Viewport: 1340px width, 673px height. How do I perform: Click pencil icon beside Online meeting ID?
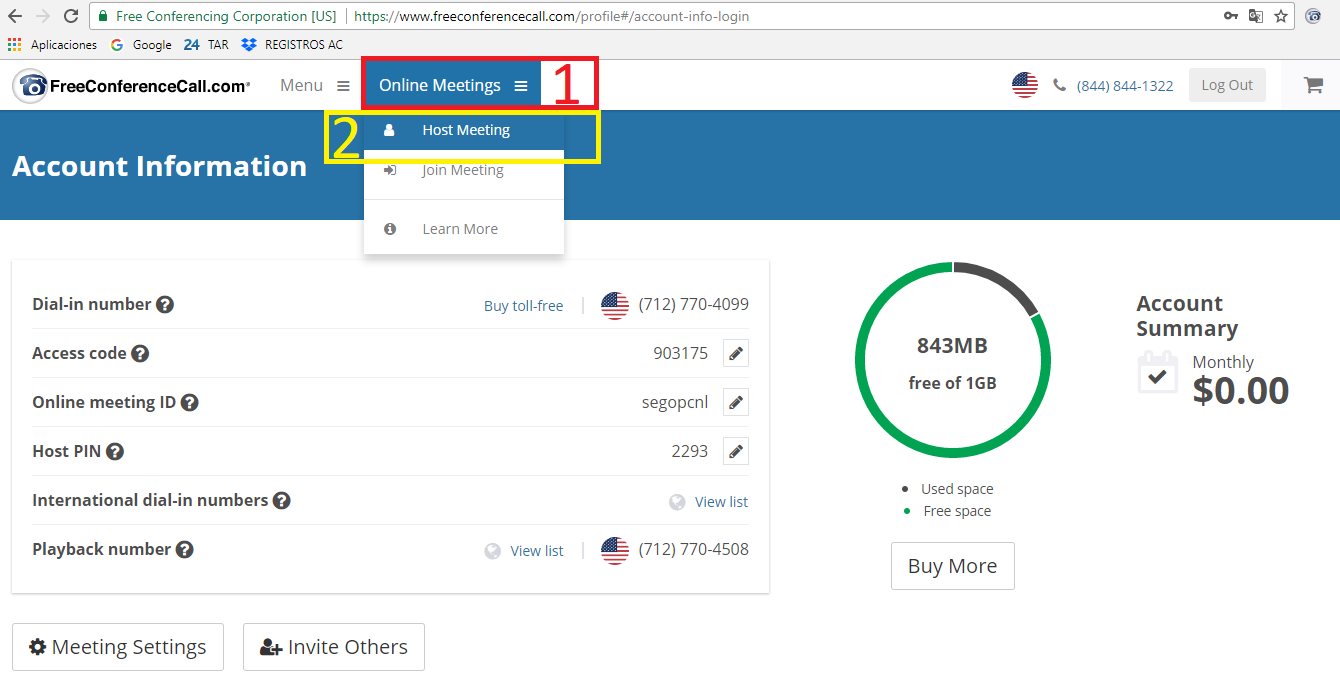[736, 402]
